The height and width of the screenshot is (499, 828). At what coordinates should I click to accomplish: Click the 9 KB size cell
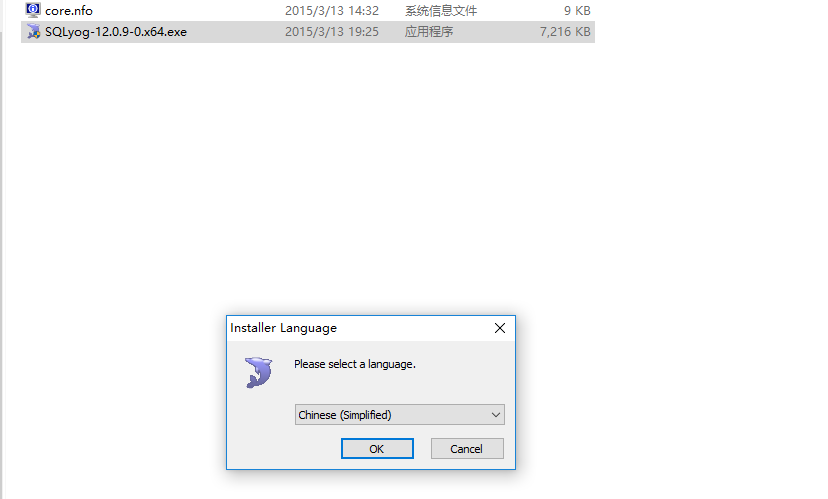click(x=577, y=11)
